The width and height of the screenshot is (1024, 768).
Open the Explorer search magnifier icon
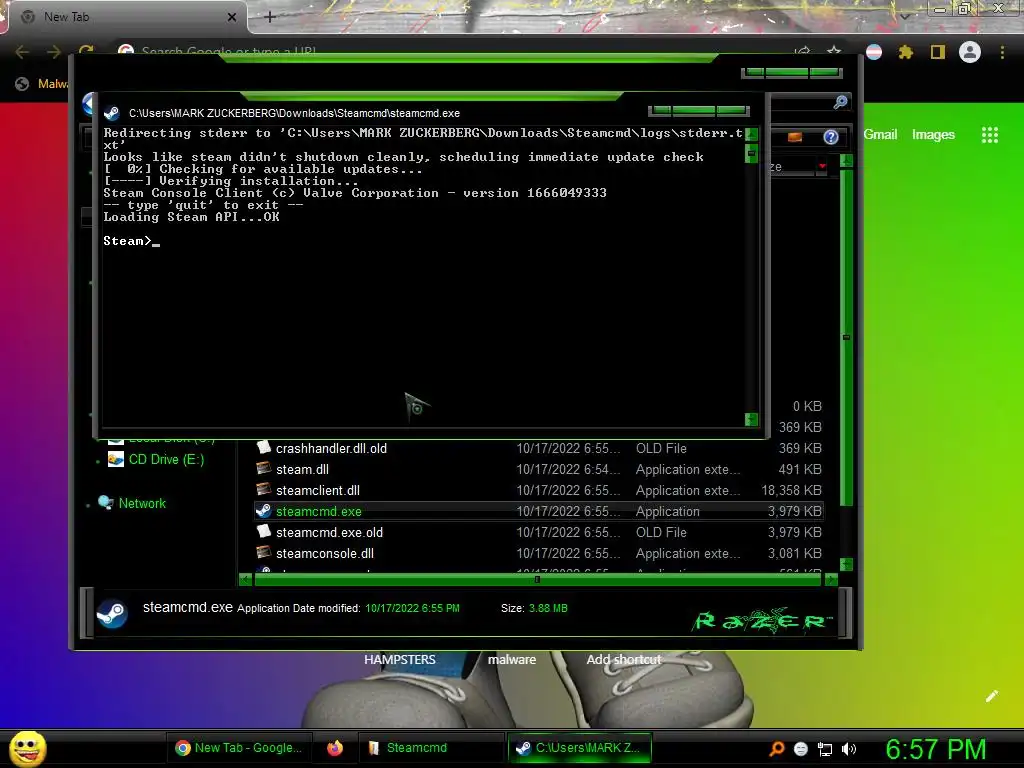click(x=840, y=101)
